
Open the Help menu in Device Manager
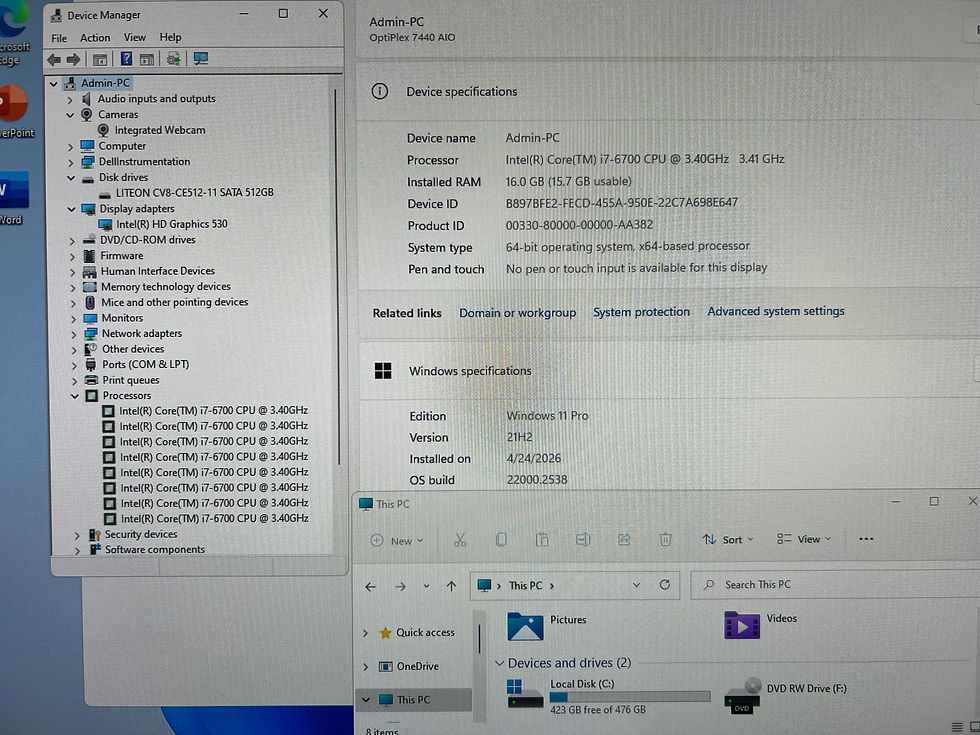tap(170, 38)
